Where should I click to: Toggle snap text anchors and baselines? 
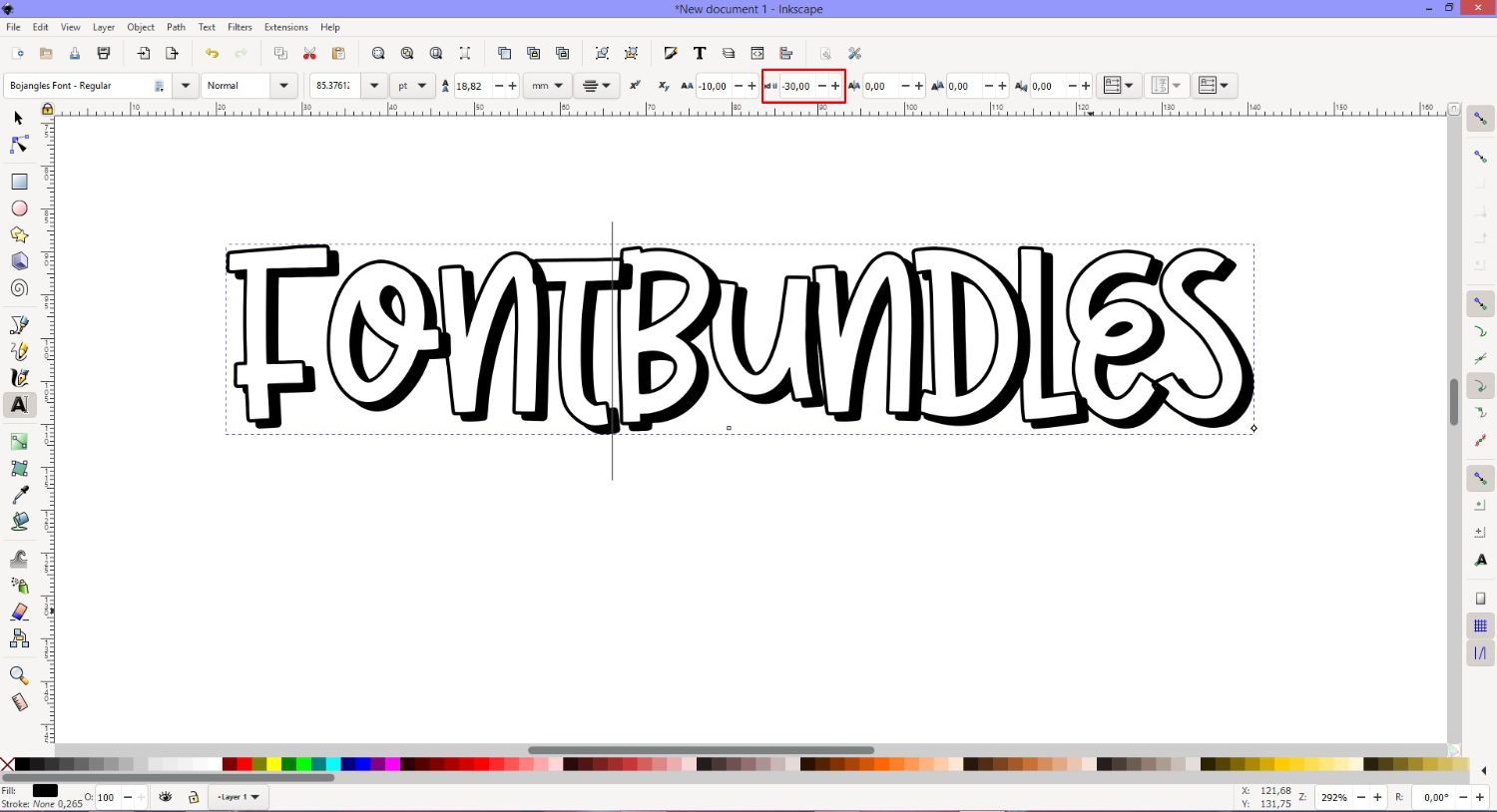point(1480,561)
